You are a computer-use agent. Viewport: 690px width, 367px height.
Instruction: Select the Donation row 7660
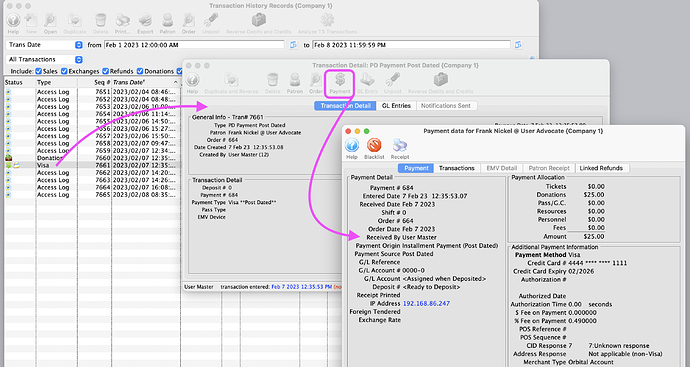click(x=92, y=158)
